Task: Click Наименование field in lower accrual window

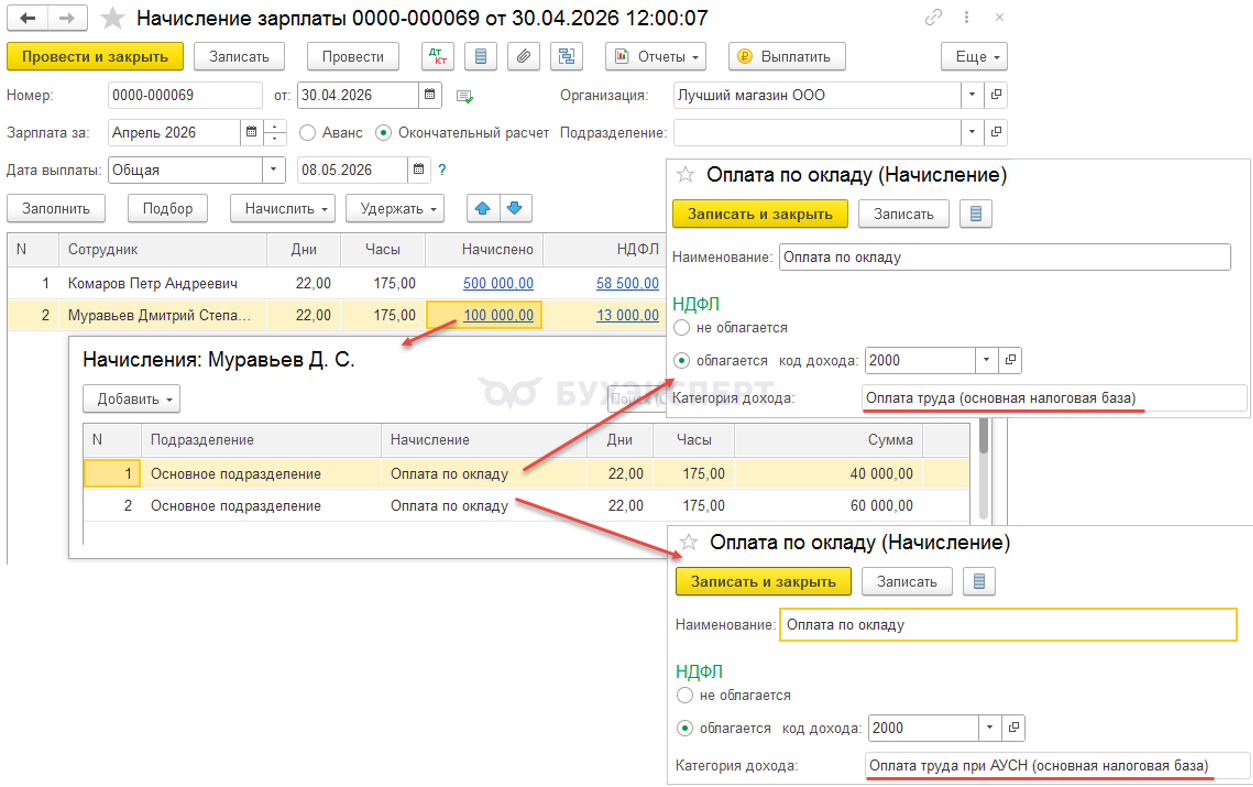Action: [x=1008, y=625]
